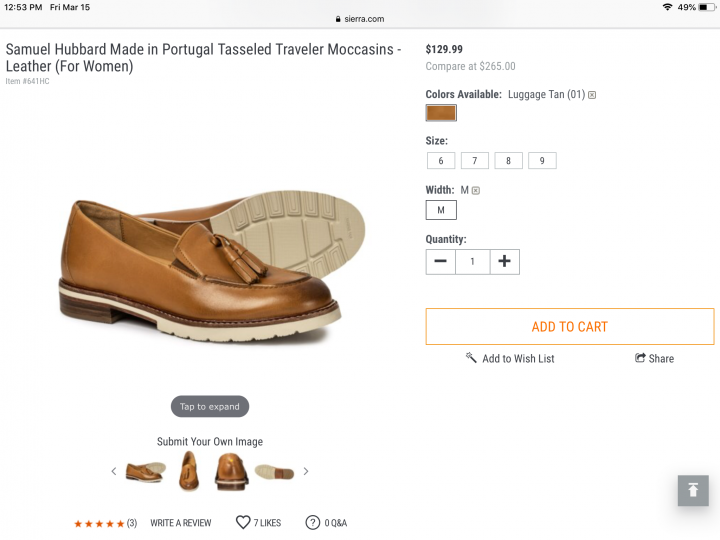Click the Compare at $265.00 text
720x540 pixels.
click(470, 66)
